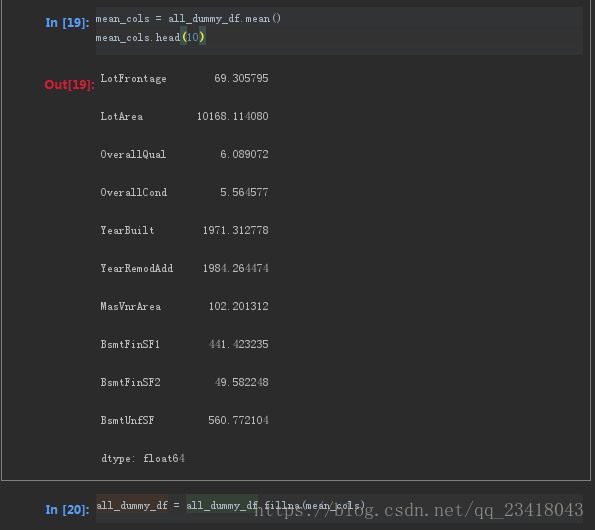Select the value 6.089072
This screenshot has height=530, width=595.
pos(244,154)
